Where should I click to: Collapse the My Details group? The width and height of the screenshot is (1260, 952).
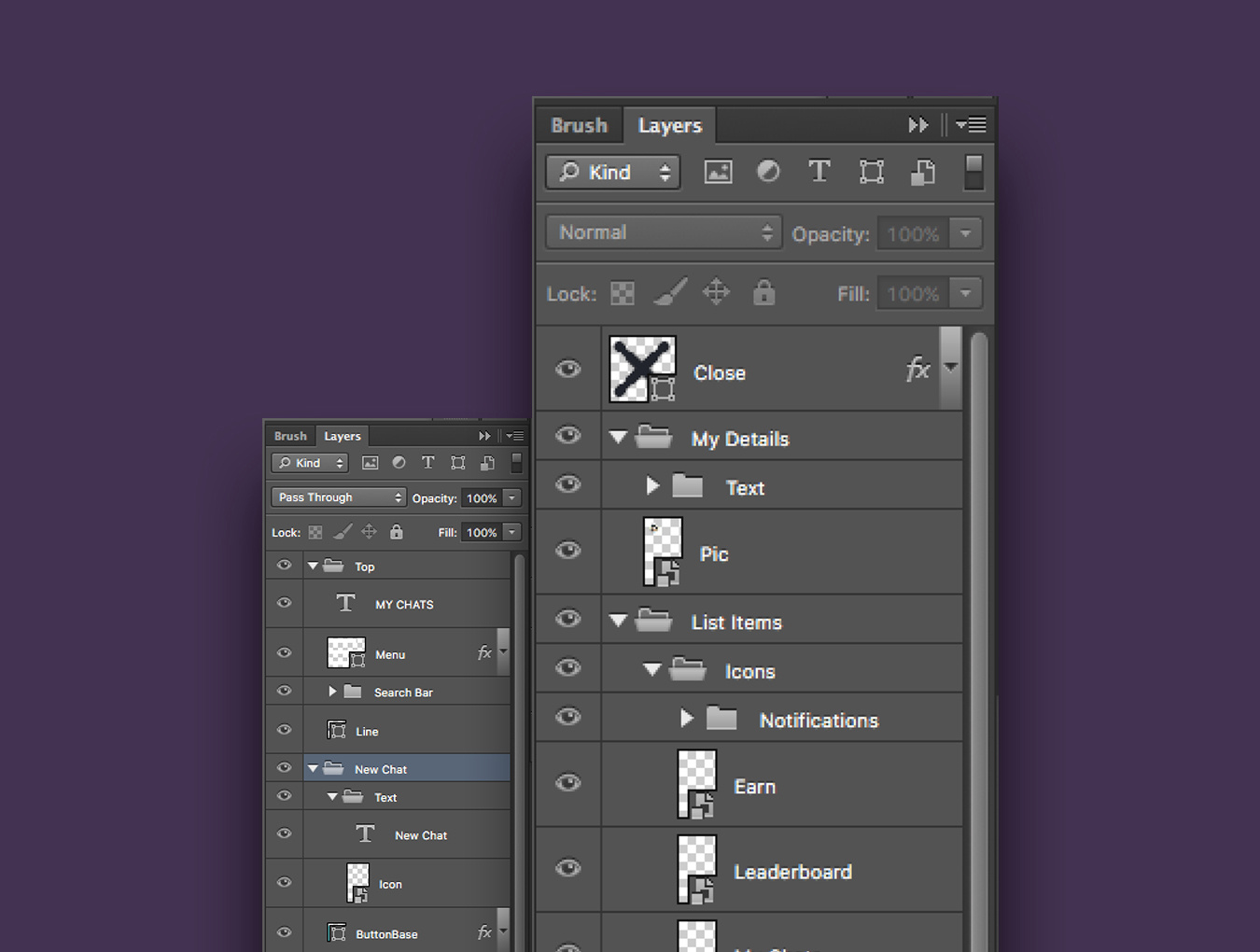[x=618, y=437]
